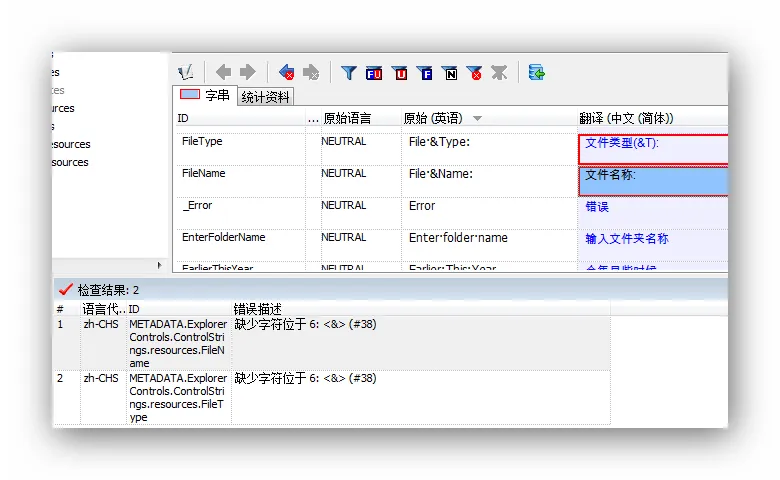Click the spell check validation icon
The width and height of the screenshot is (780, 480).
tap(186, 72)
